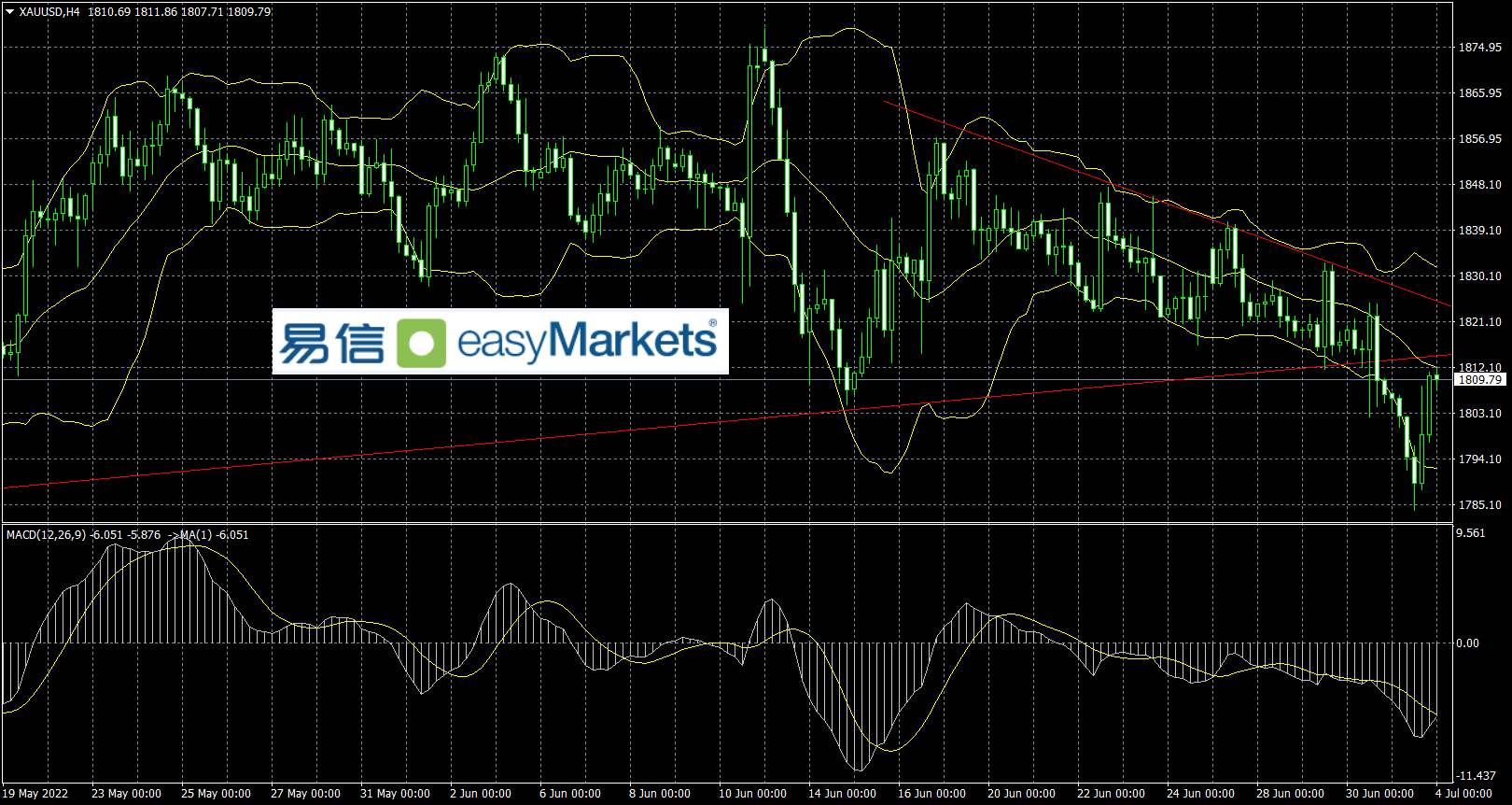Click the 30 Jun 00:00 time label
Viewport: 1512px width, 805px height.
(x=1379, y=794)
